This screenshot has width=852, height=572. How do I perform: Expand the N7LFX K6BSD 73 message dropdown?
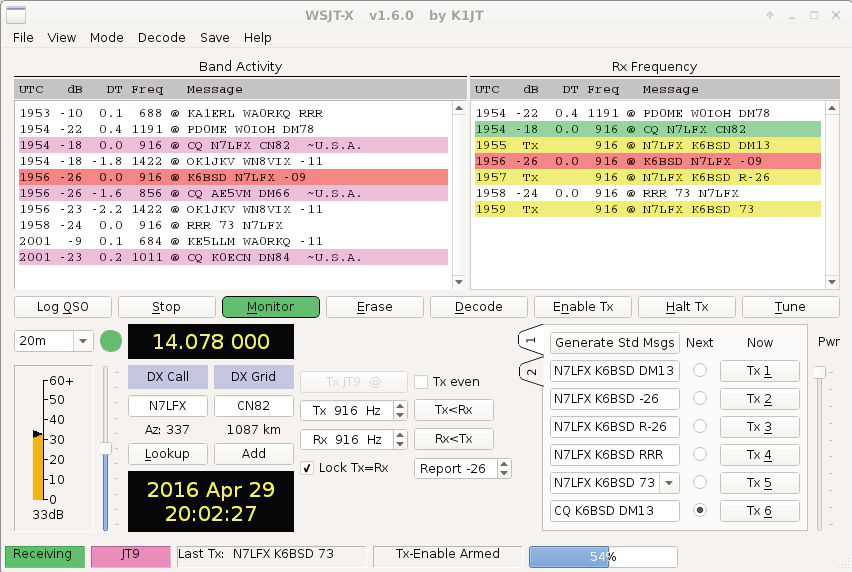click(x=669, y=482)
